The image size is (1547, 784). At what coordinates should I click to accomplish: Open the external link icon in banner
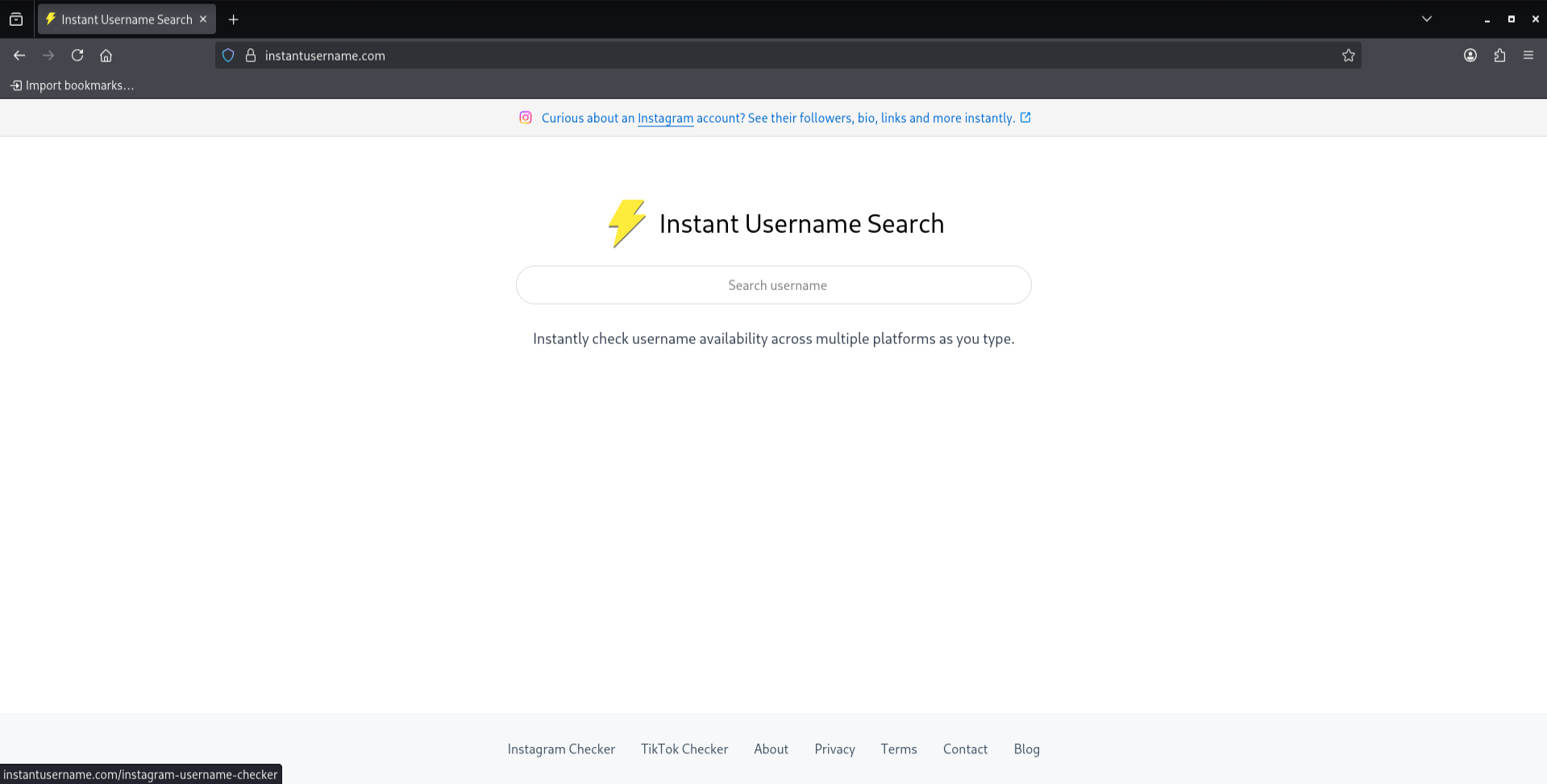point(1025,118)
